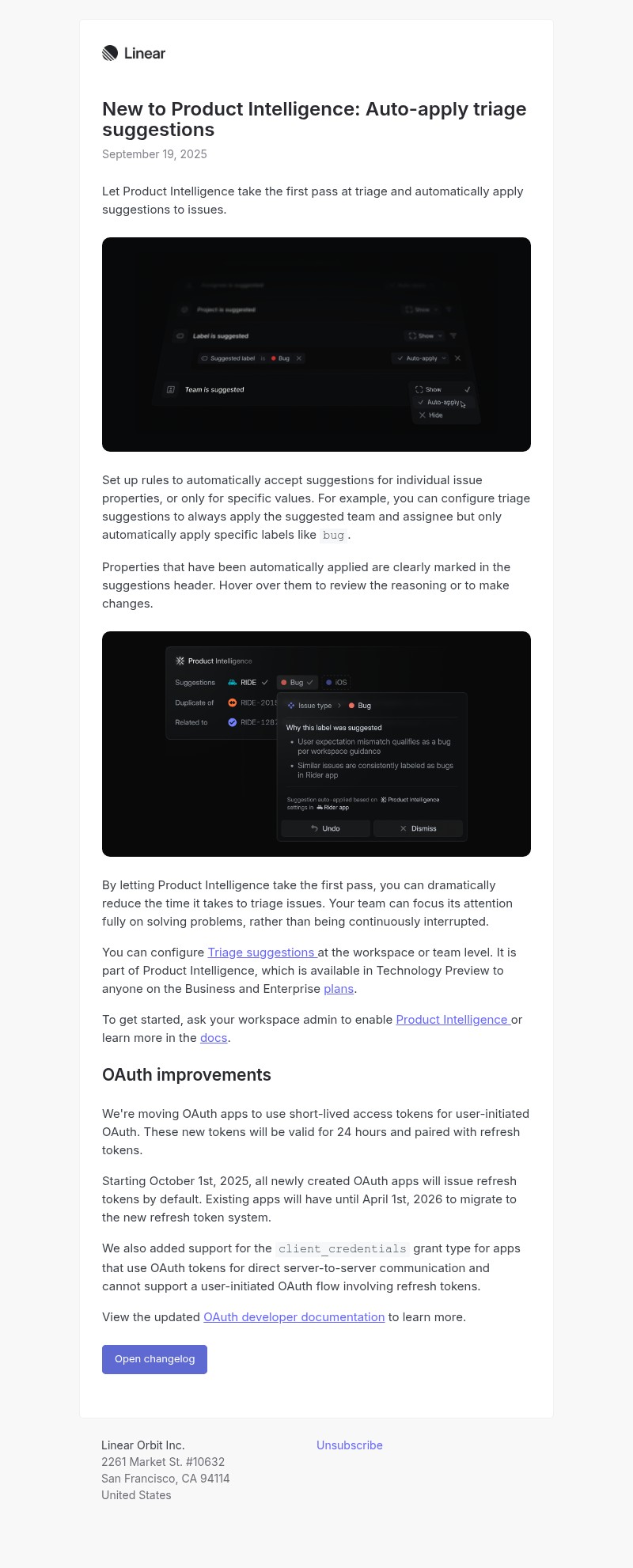Open the Auto-apply dropdown for suggested label
633x1568 pixels.
point(420,358)
